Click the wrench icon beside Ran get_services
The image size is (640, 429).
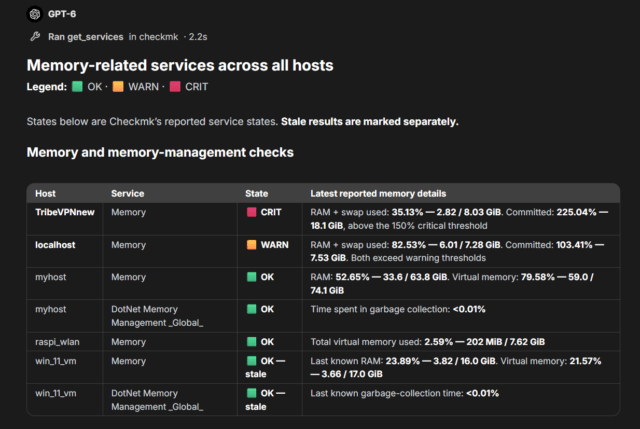pyautogui.click(x=35, y=37)
